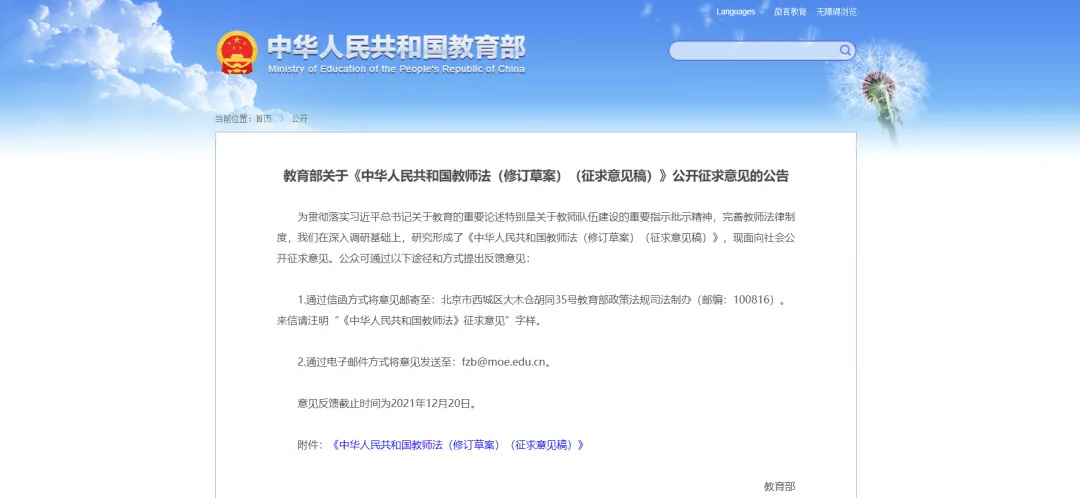Click the email address fzb@moe.edu.cn

(503, 362)
